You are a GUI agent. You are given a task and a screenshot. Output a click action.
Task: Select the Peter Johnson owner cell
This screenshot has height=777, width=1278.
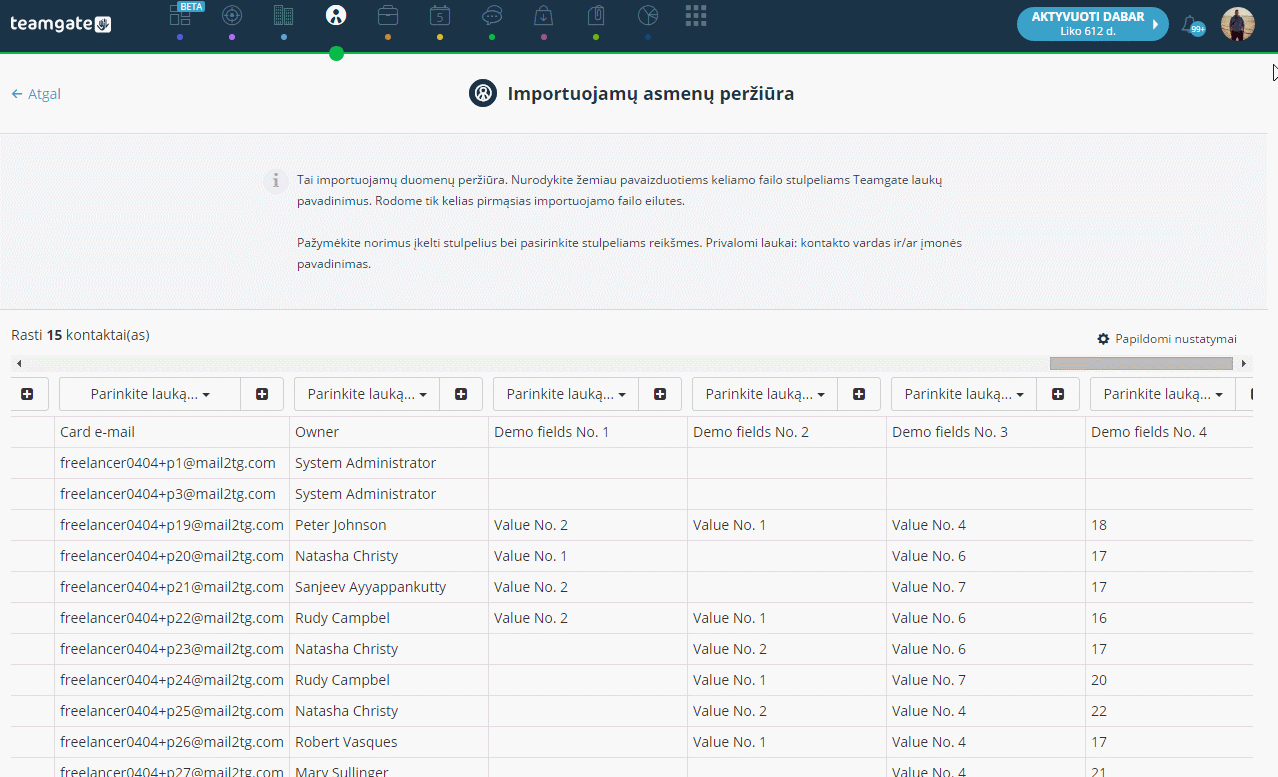pyautogui.click(x=388, y=525)
